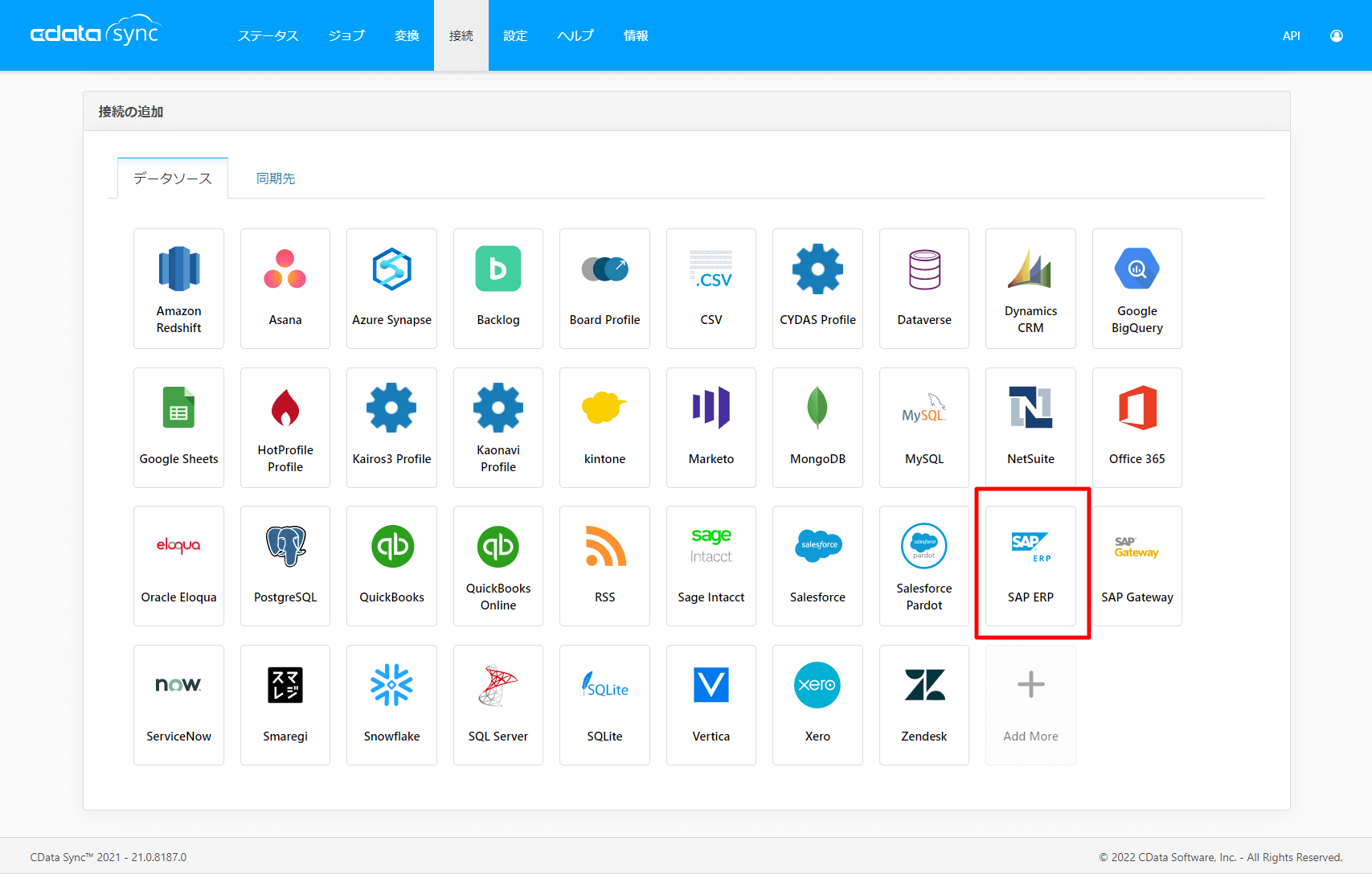
Task: Open the ジョブ menu
Action: (x=346, y=35)
